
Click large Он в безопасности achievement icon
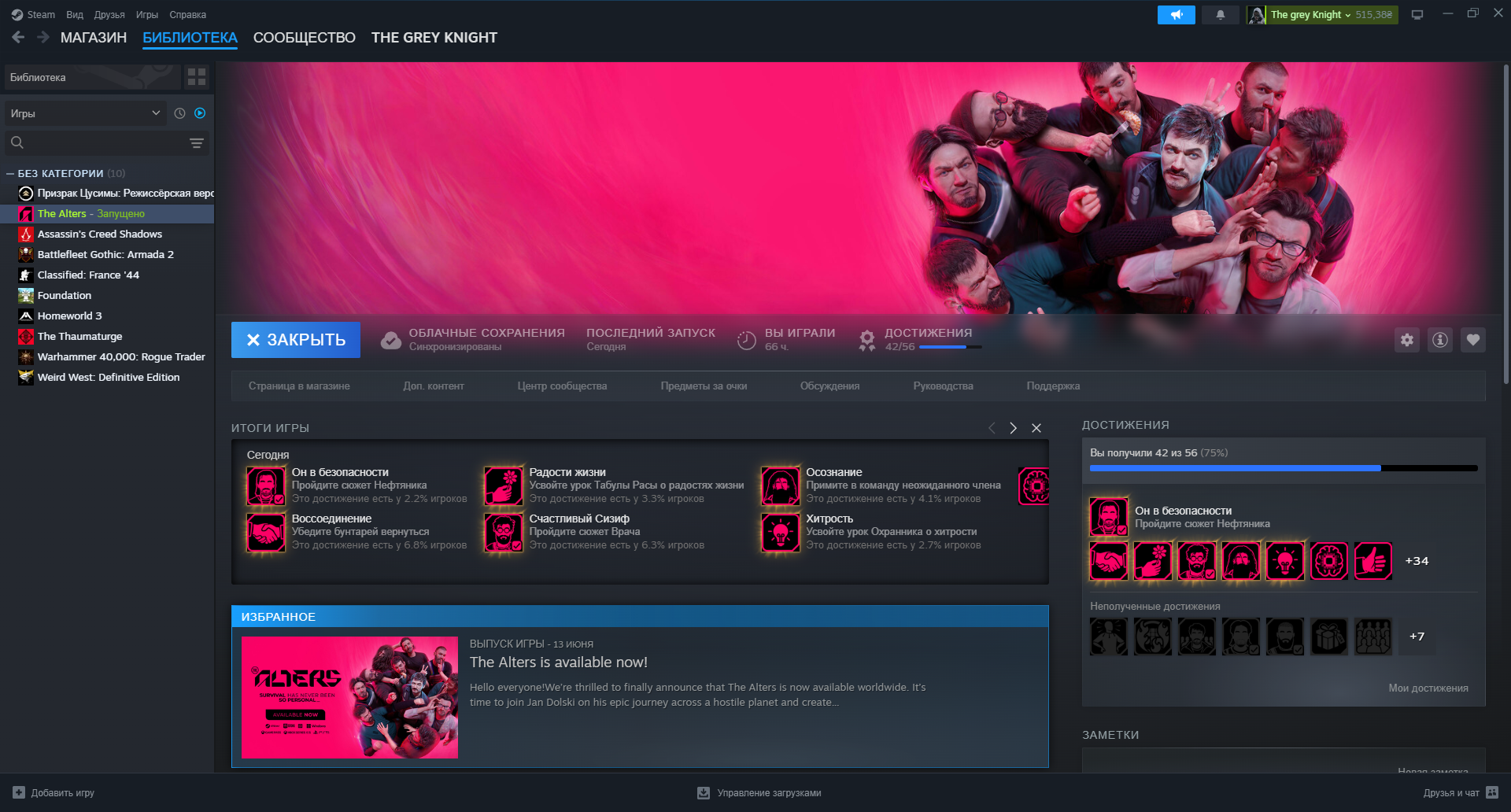[x=1109, y=517]
